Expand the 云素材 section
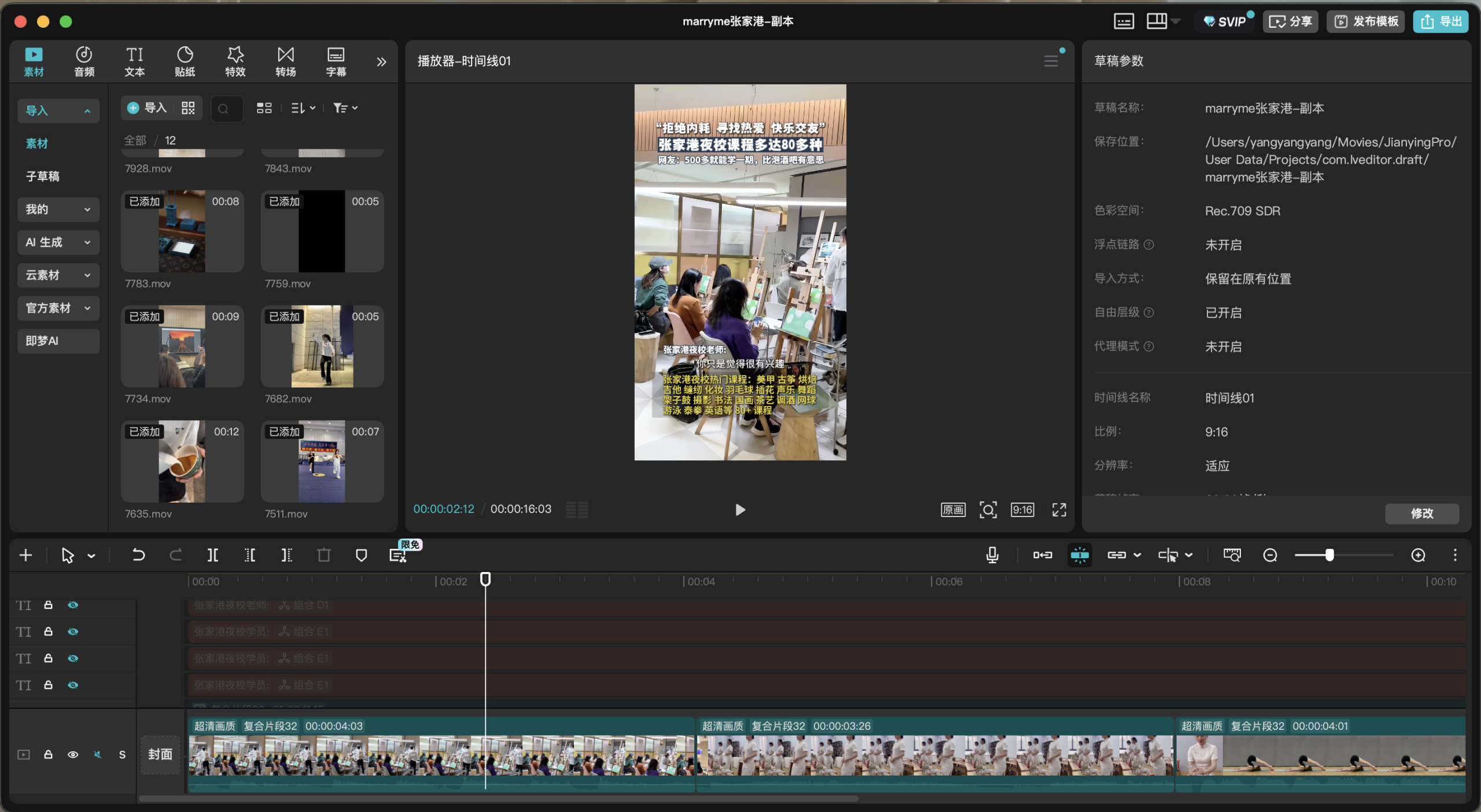 tap(58, 275)
